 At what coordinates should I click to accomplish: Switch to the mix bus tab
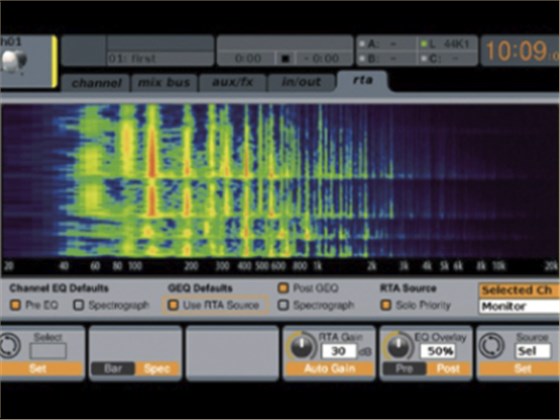tap(164, 83)
